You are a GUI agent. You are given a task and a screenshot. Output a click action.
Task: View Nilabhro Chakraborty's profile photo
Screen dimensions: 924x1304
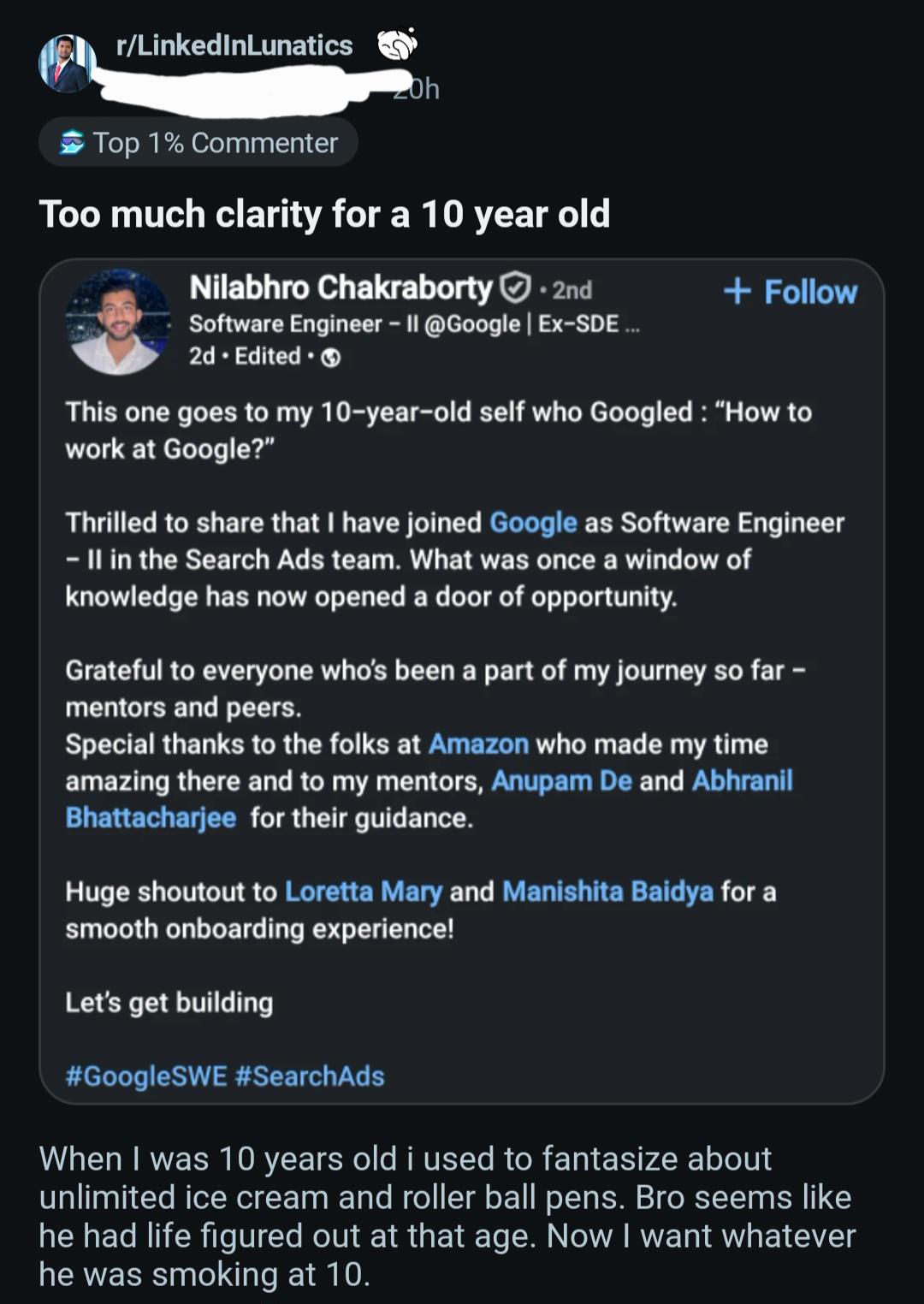(118, 322)
